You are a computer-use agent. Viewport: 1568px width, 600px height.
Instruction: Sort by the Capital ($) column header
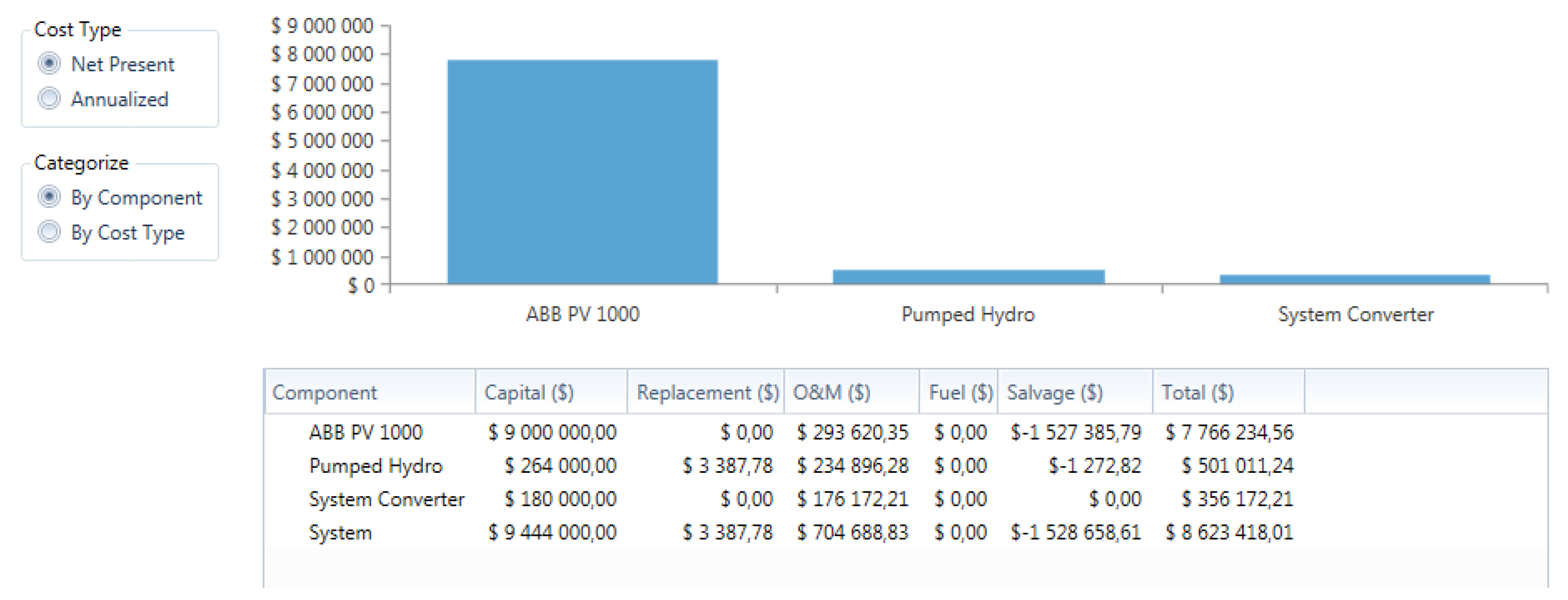551,393
